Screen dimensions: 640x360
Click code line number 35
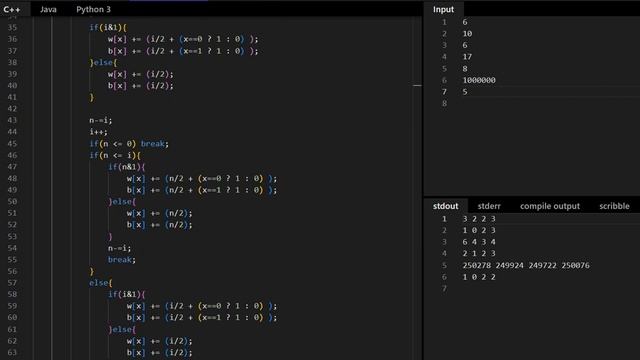[12, 27]
